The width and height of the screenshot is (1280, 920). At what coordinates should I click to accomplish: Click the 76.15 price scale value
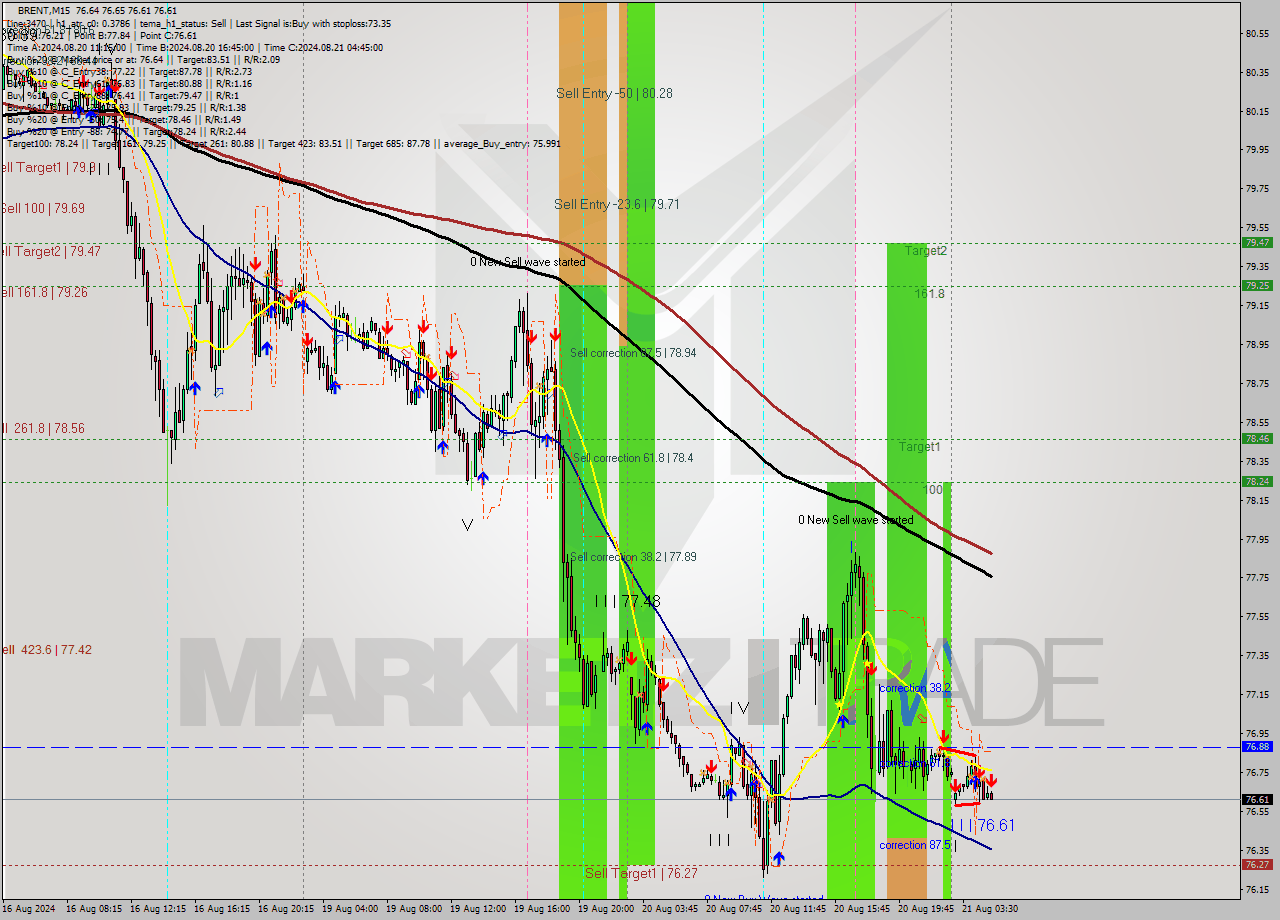click(1257, 889)
